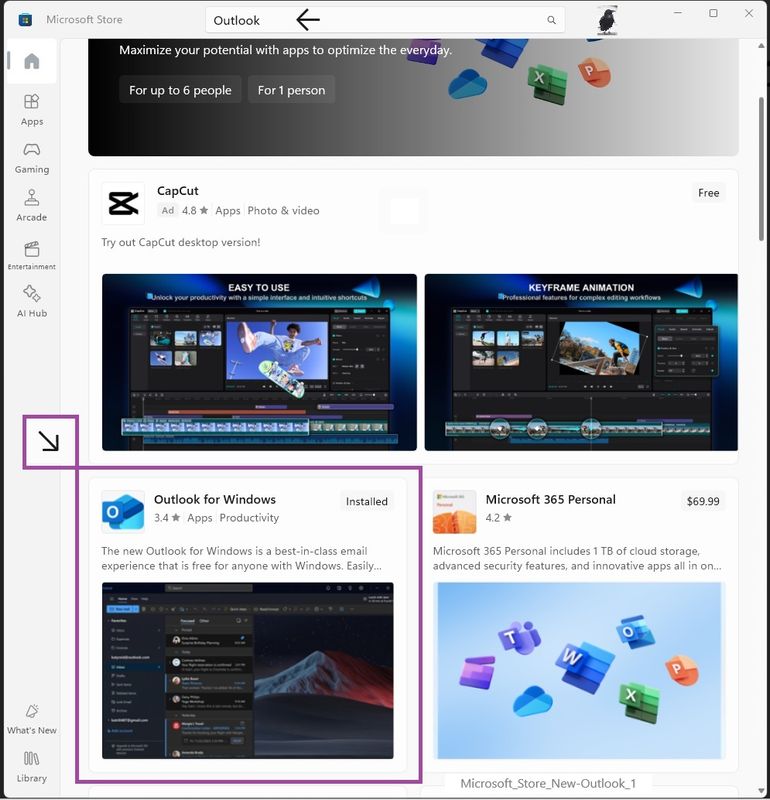Choose For up to 6 people
Screen dimensions: 770x800
pyautogui.click(x=180, y=90)
